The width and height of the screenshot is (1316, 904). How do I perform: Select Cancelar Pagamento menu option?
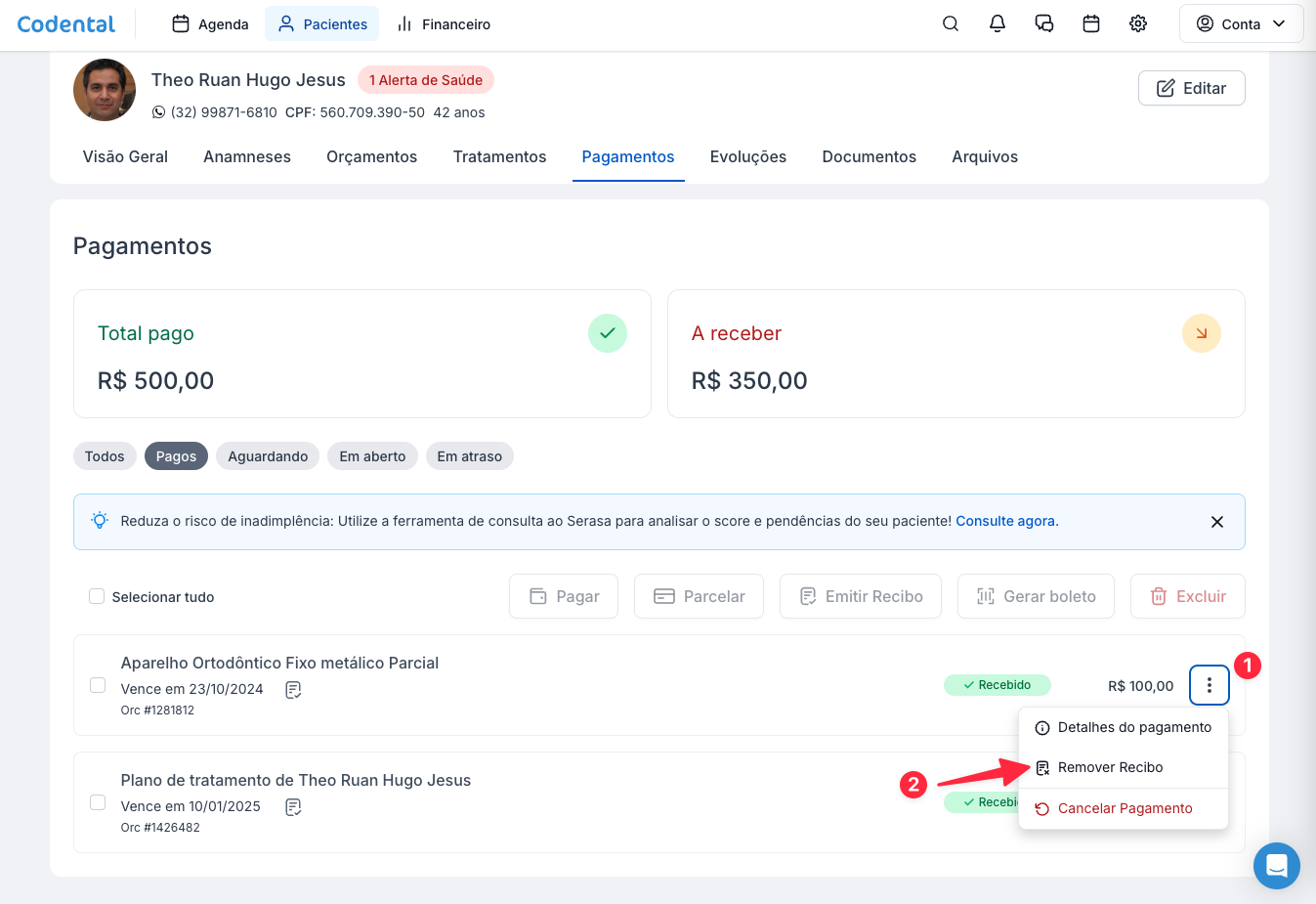[x=1125, y=808]
